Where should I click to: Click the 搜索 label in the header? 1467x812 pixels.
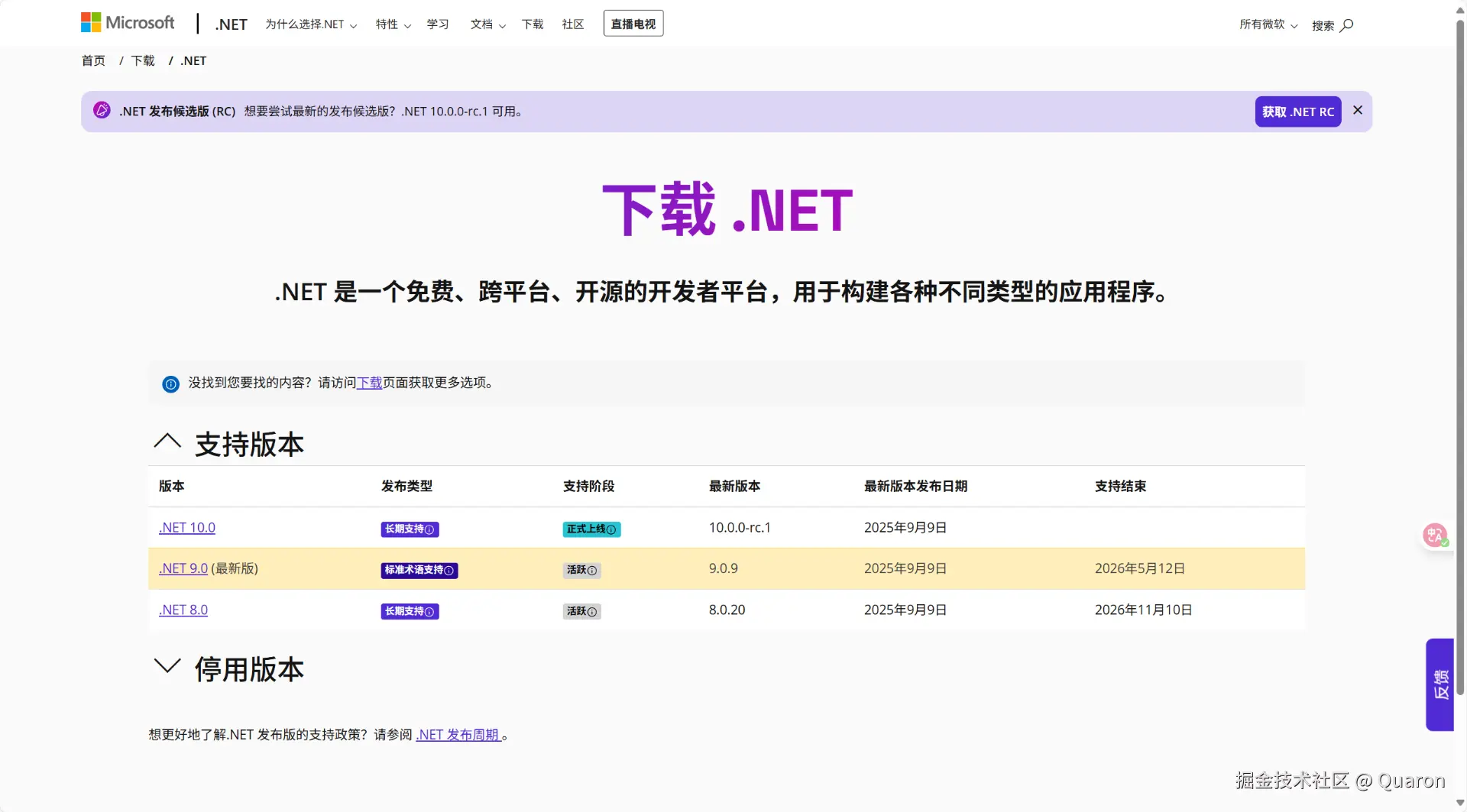pos(1323,25)
